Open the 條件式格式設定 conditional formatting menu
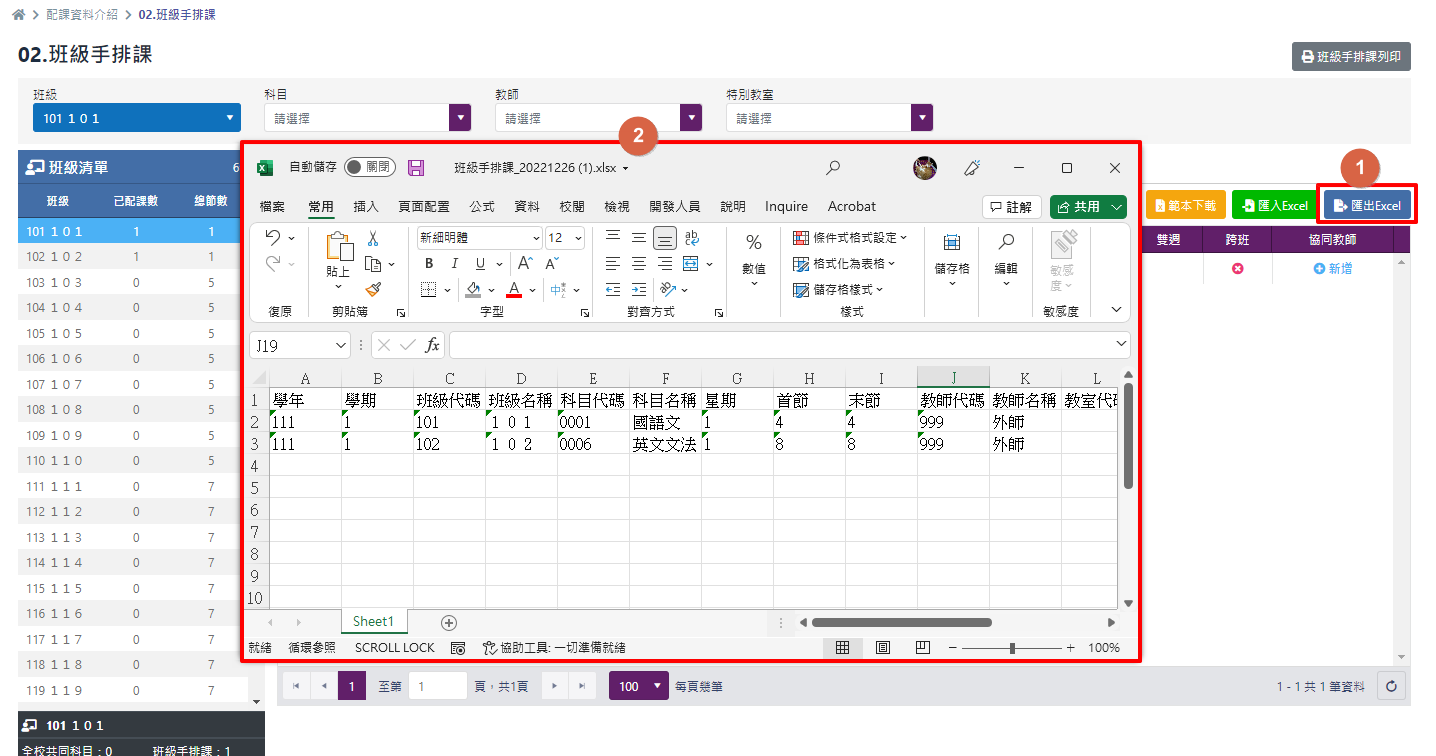1436x756 pixels. coord(850,238)
